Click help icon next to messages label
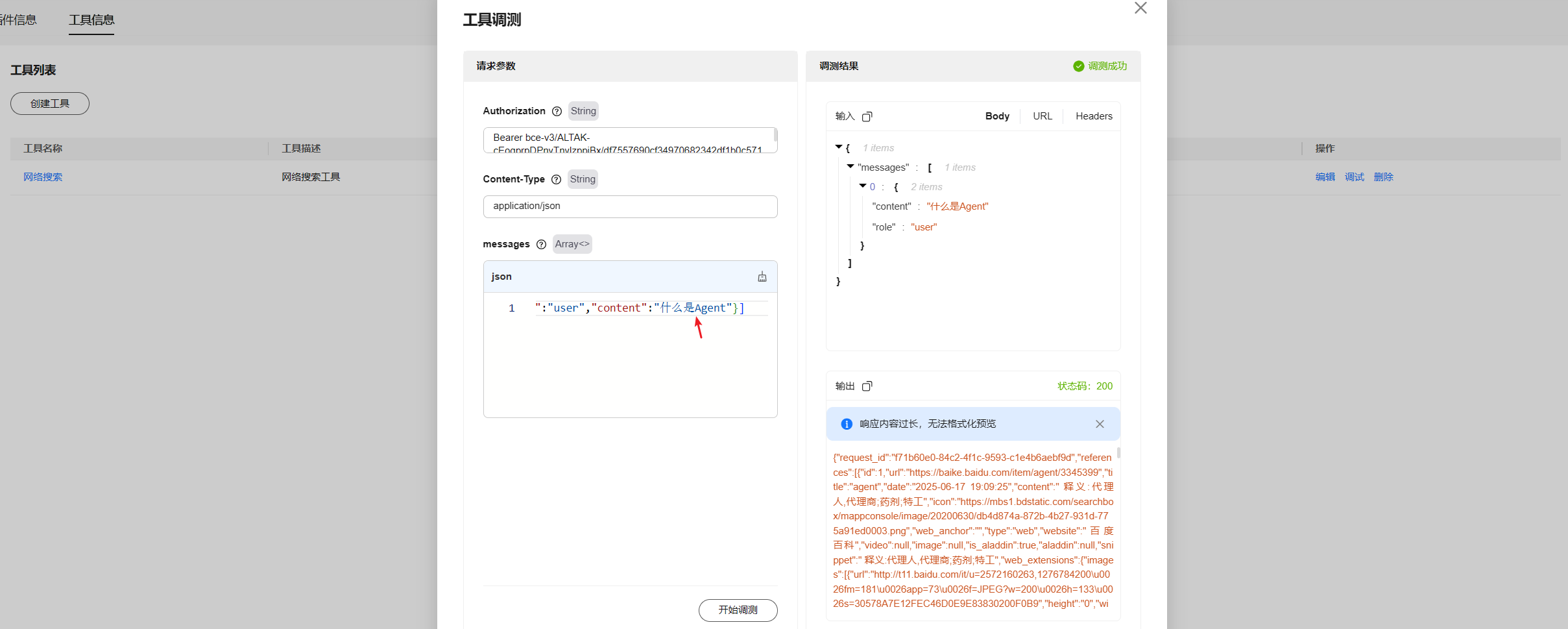Viewport: 1568px width, 629px height. point(541,244)
